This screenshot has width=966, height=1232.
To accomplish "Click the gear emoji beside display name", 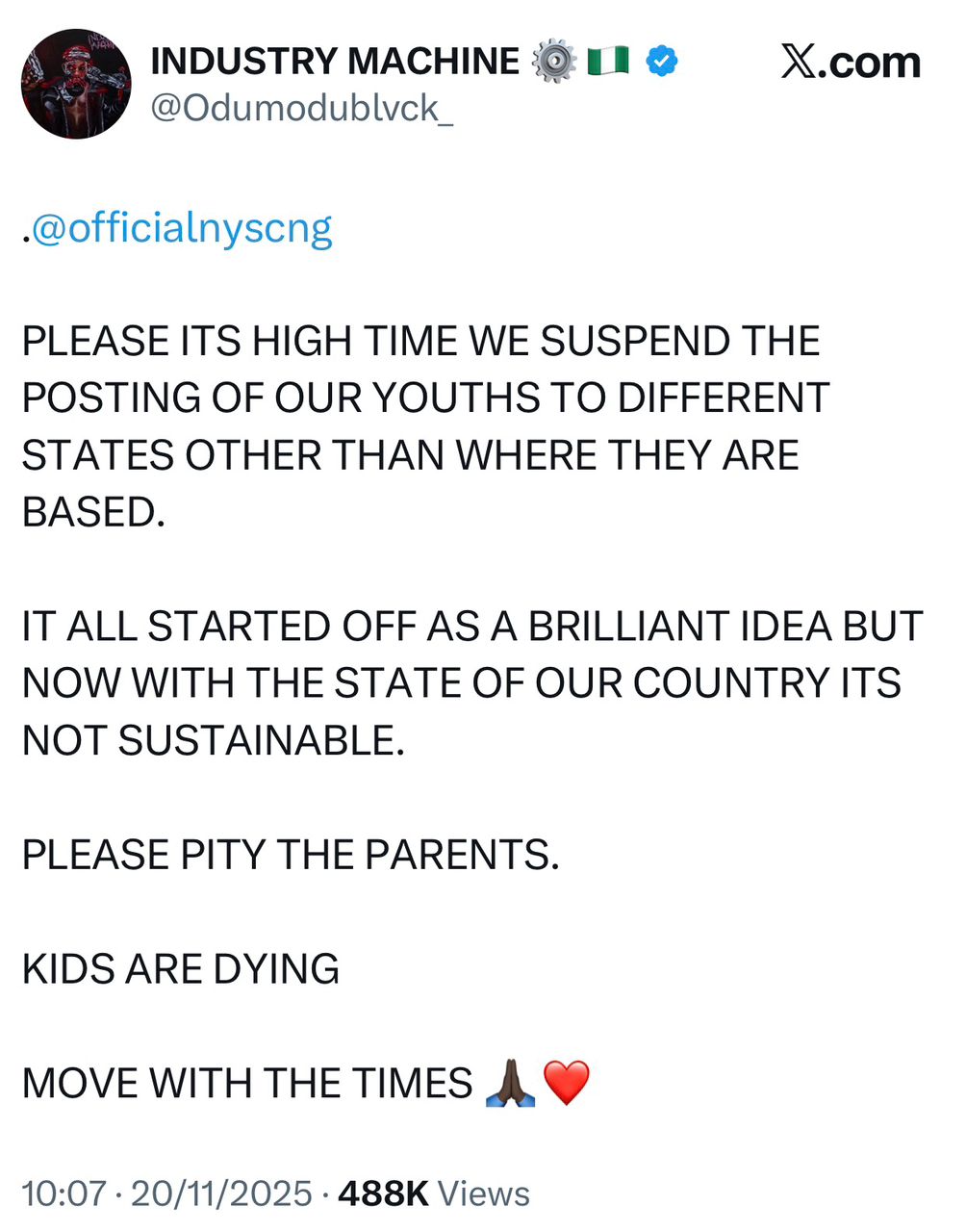I will tap(553, 62).
